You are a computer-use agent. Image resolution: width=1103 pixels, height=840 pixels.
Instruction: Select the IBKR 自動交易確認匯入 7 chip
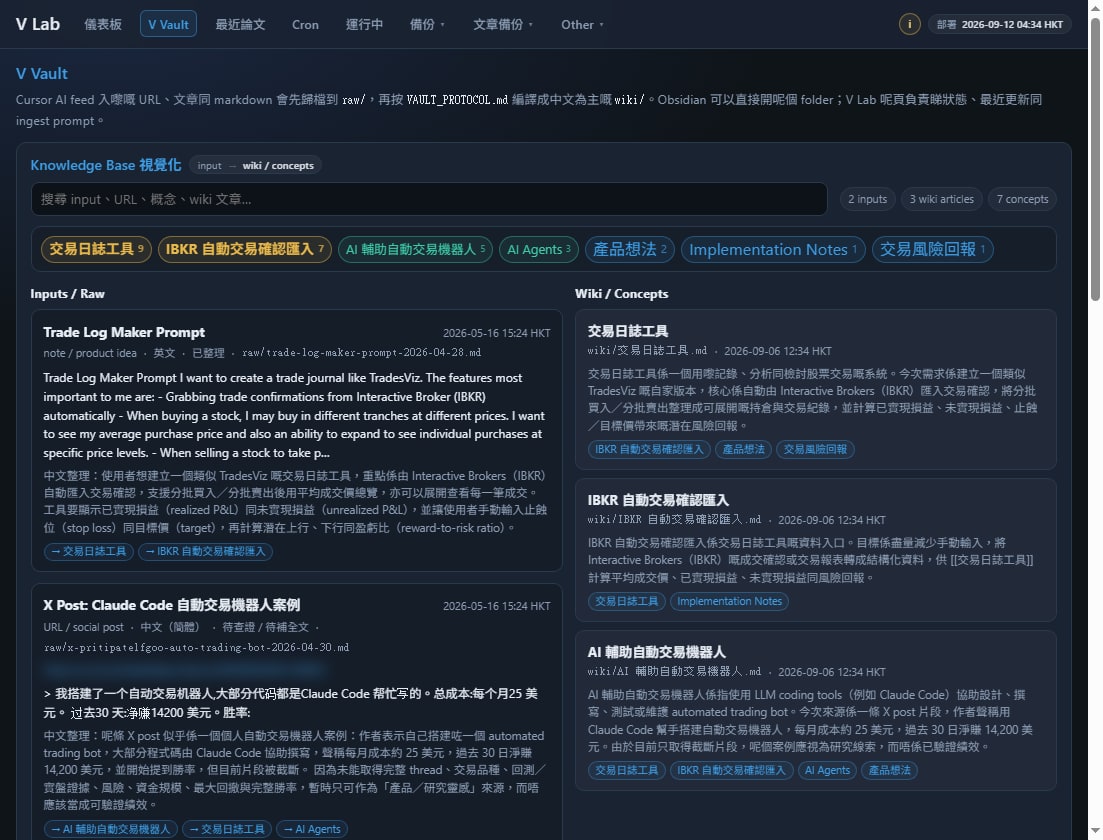244,249
